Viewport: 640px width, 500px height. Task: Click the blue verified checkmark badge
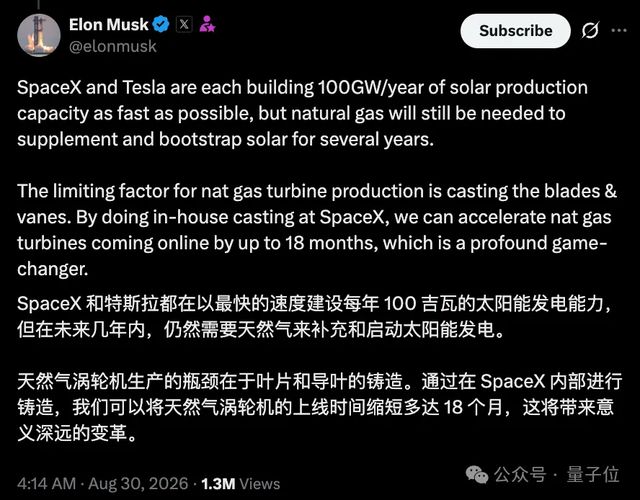161,24
